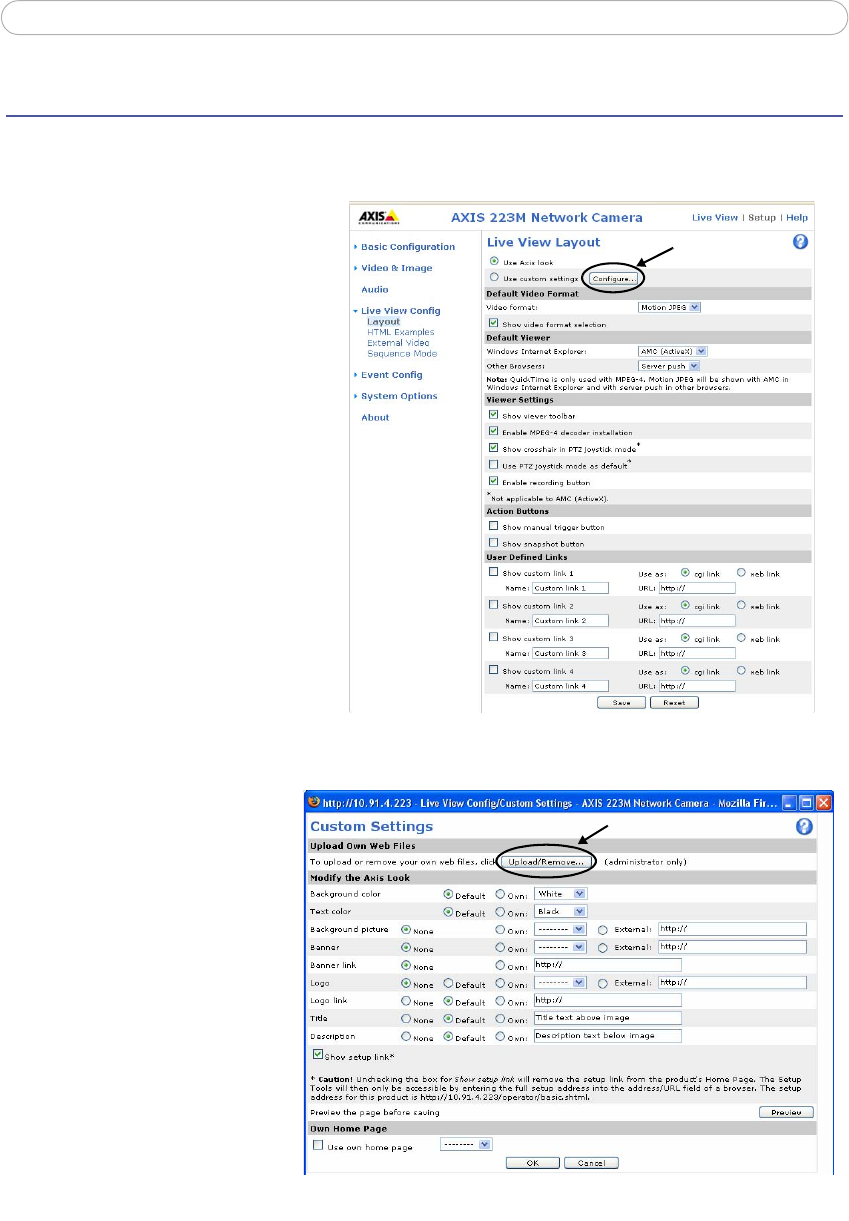Click the Configure... button

(613, 278)
